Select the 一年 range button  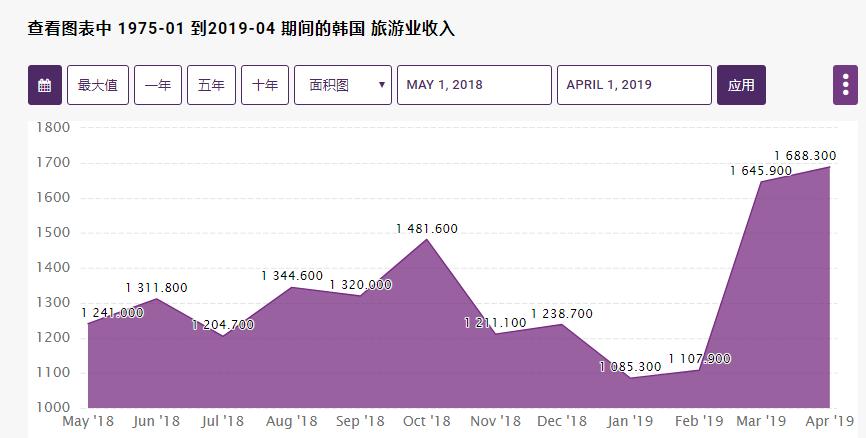point(158,85)
